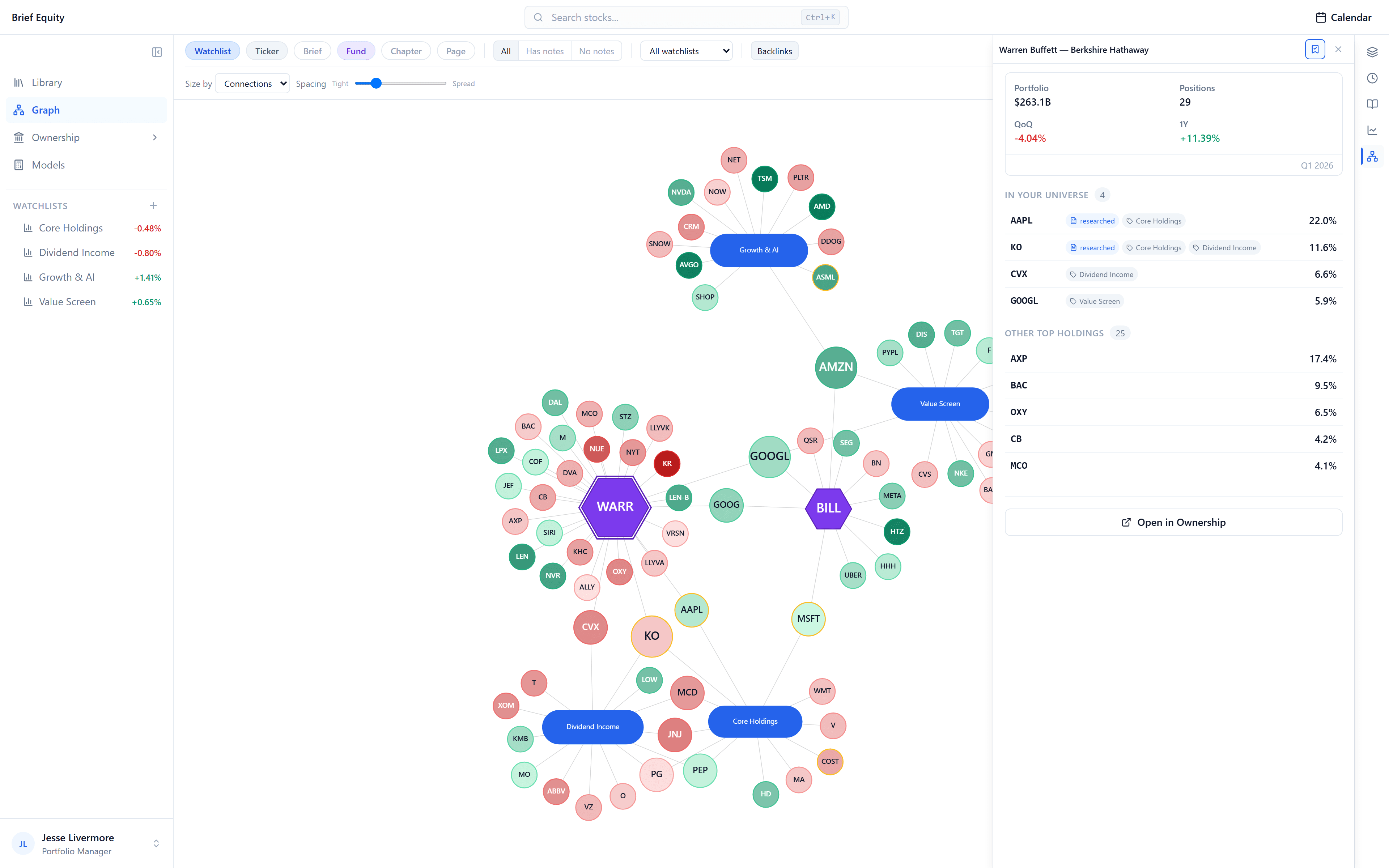Select the graph network icon in right rail

coord(1372,156)
